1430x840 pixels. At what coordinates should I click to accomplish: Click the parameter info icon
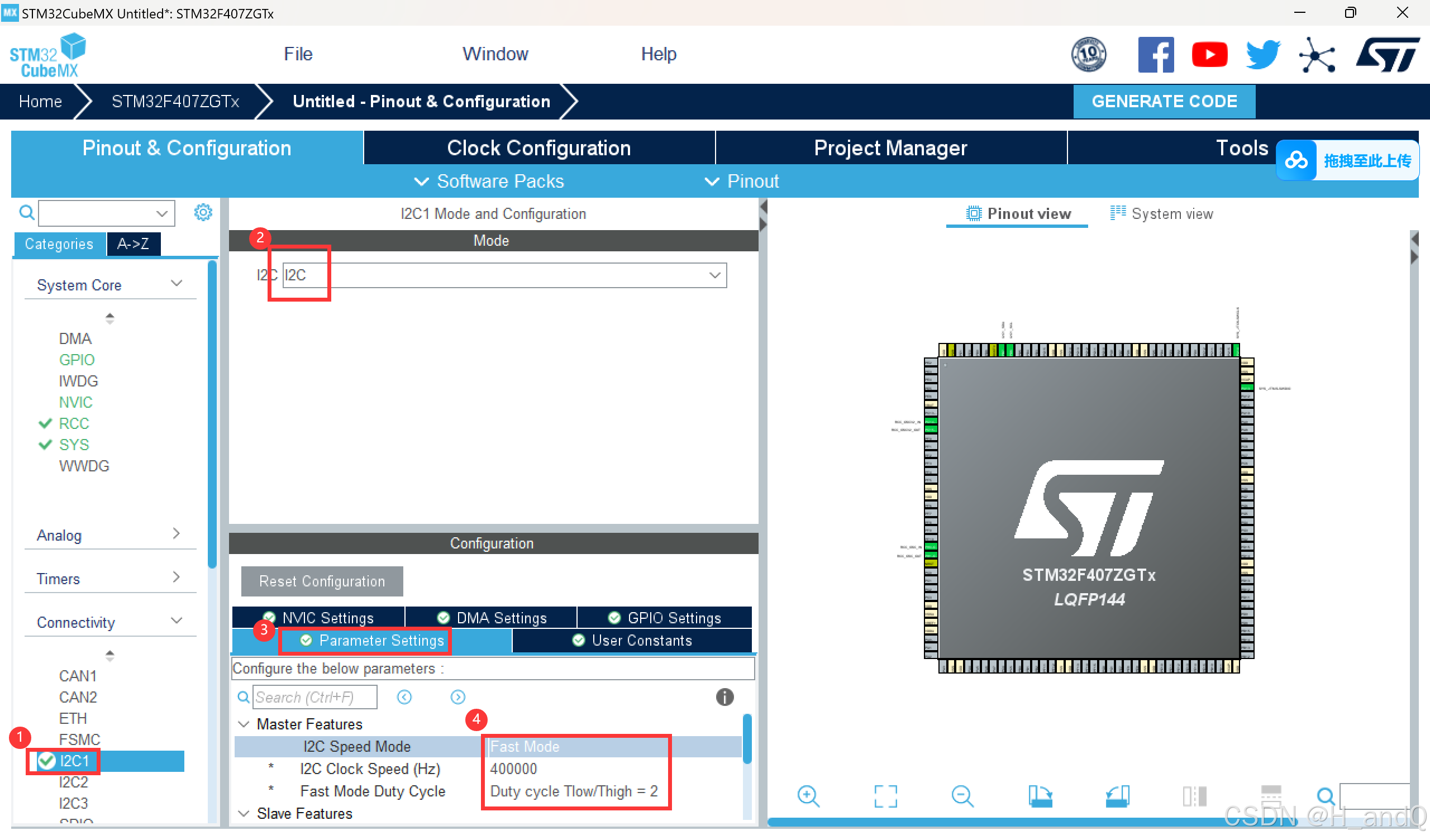pyautogui.click(x=724, y=697)
